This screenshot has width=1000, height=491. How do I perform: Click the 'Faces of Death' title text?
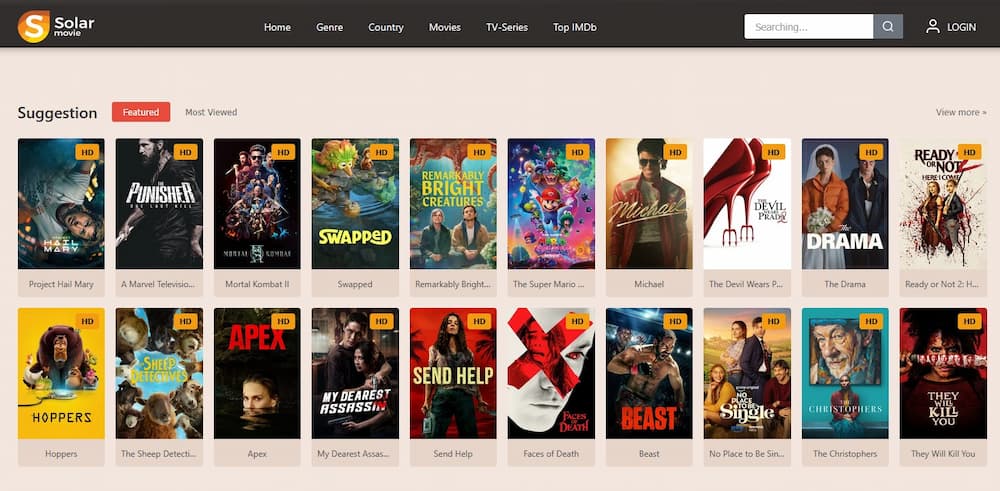(551, 454)
